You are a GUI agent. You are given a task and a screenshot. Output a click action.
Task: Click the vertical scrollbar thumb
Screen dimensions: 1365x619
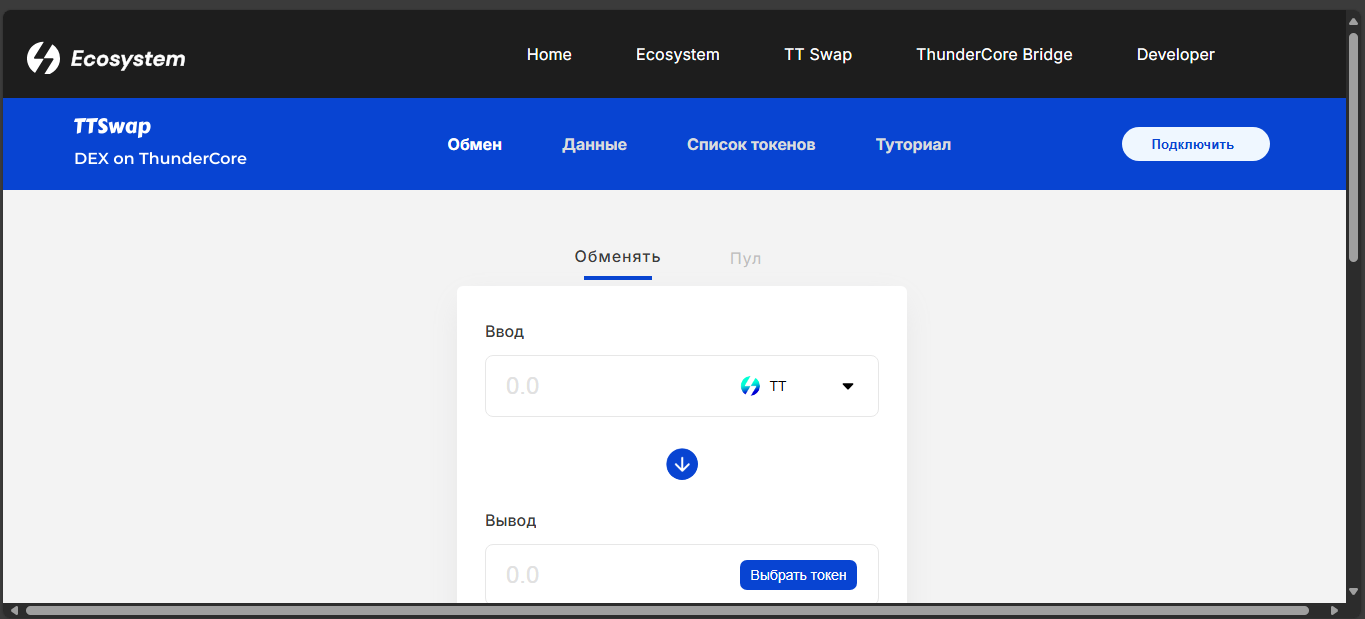pyautogui.click(x=1354, y=147)
